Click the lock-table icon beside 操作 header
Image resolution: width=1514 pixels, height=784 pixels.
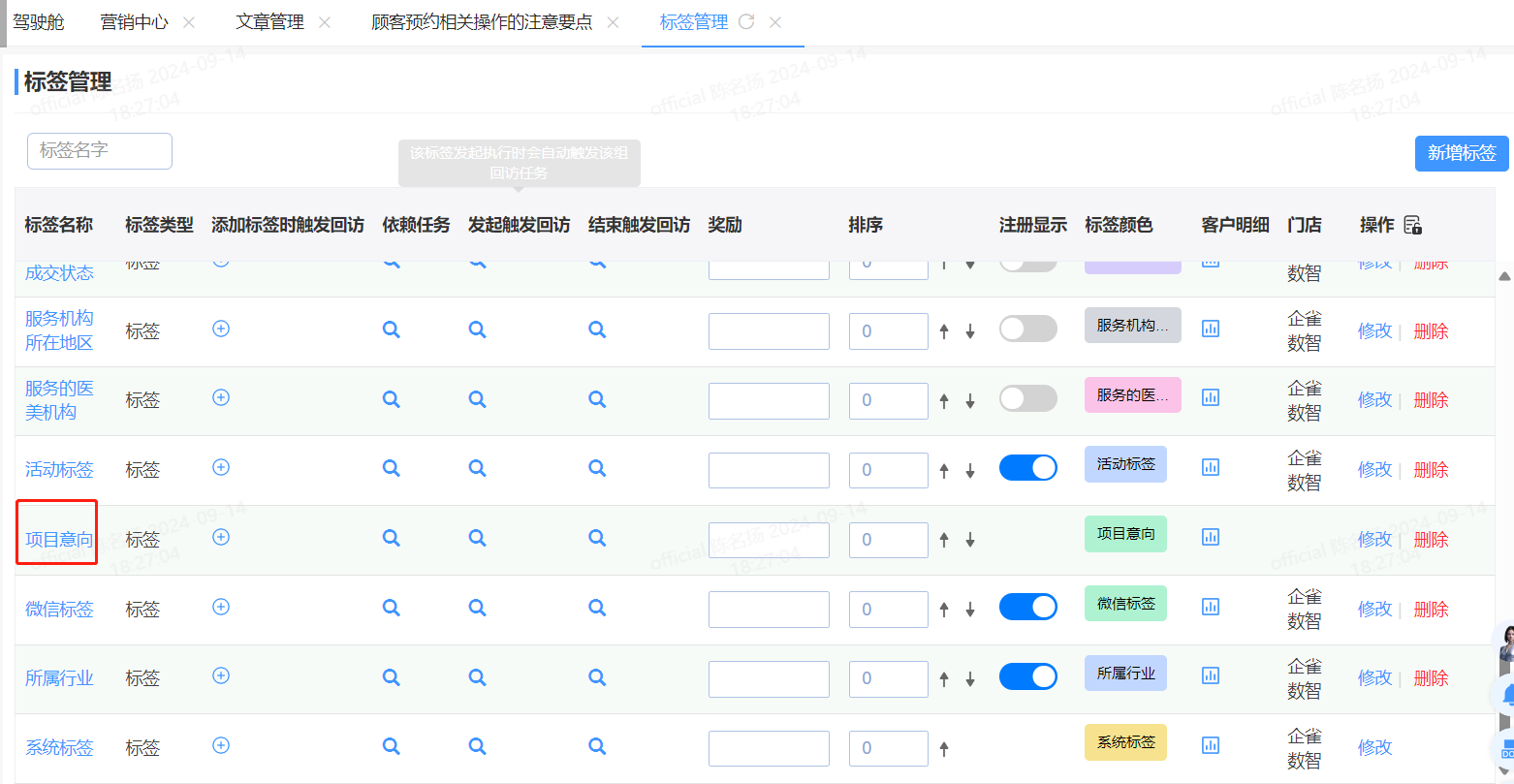click(x=1412, y=225)
